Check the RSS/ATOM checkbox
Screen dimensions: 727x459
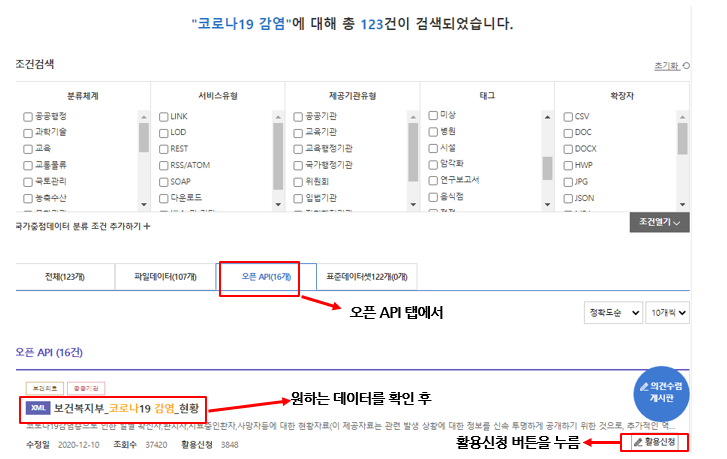[163, 166]
